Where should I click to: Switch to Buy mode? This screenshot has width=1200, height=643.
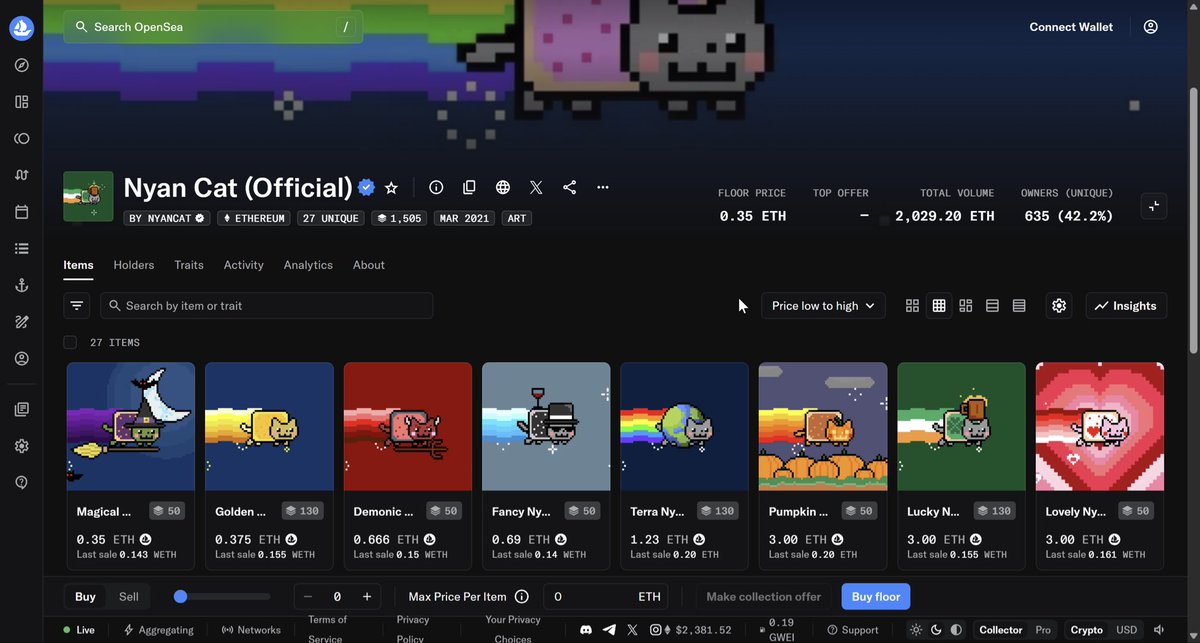tap(86, 597)
